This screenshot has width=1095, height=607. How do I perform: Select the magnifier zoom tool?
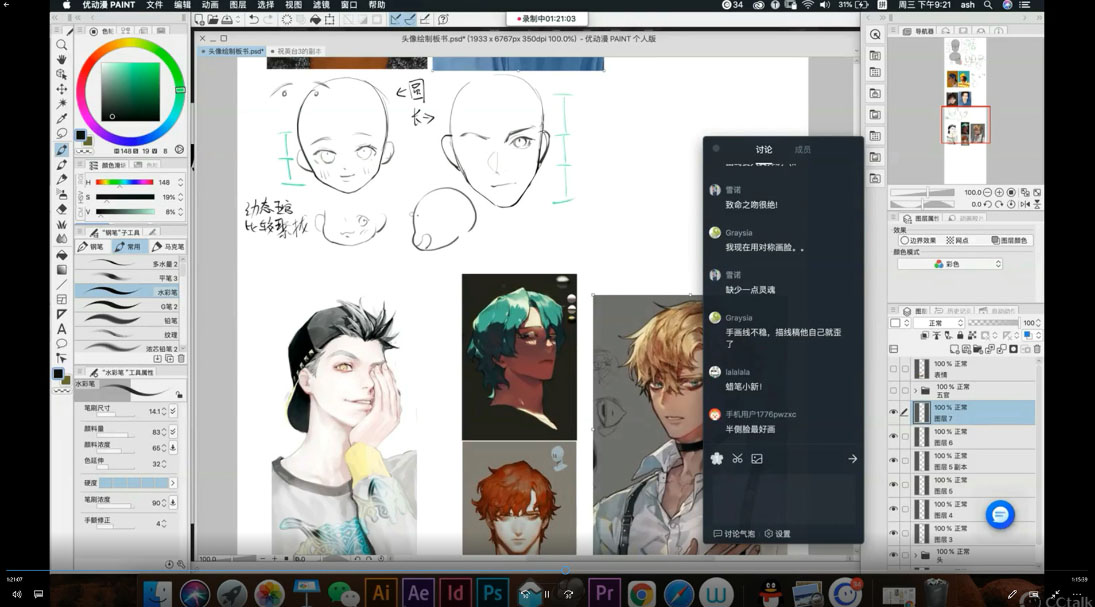coord(61,45)
